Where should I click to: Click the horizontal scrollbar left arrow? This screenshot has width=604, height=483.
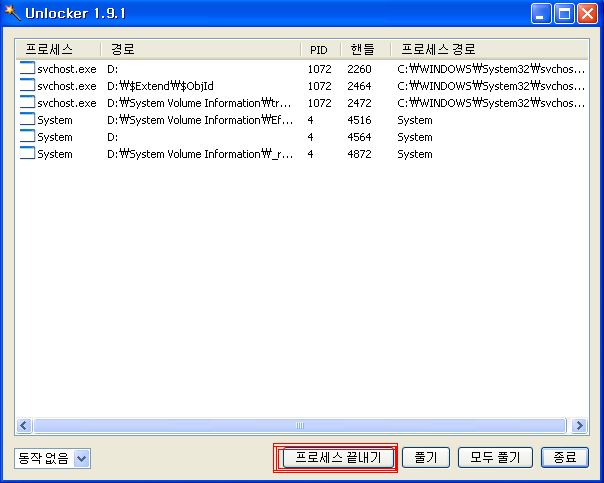pyautogui.click(x=24, y=426)
